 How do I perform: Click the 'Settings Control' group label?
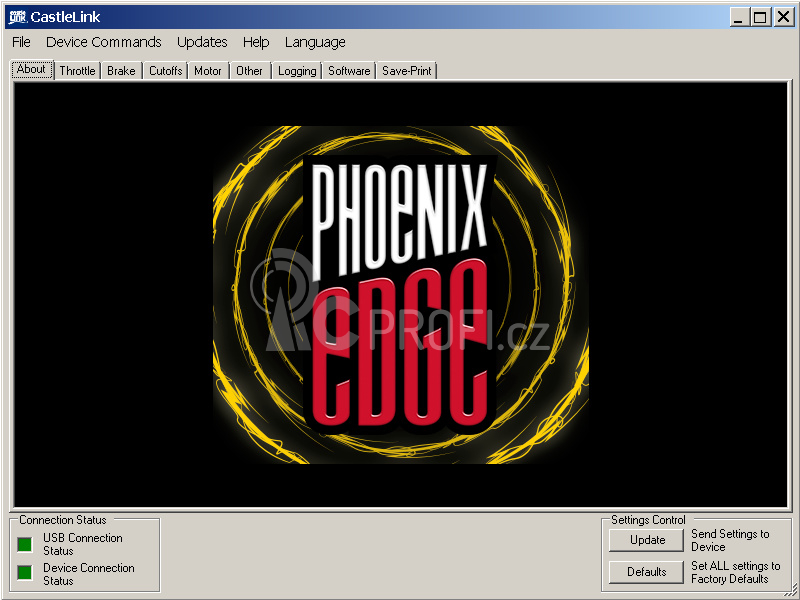(x=648, y=520)
